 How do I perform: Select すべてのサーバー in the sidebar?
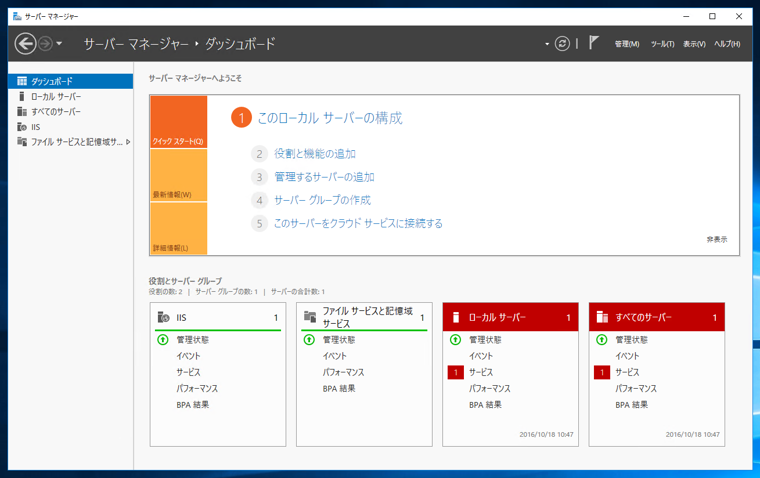[70, 112]
